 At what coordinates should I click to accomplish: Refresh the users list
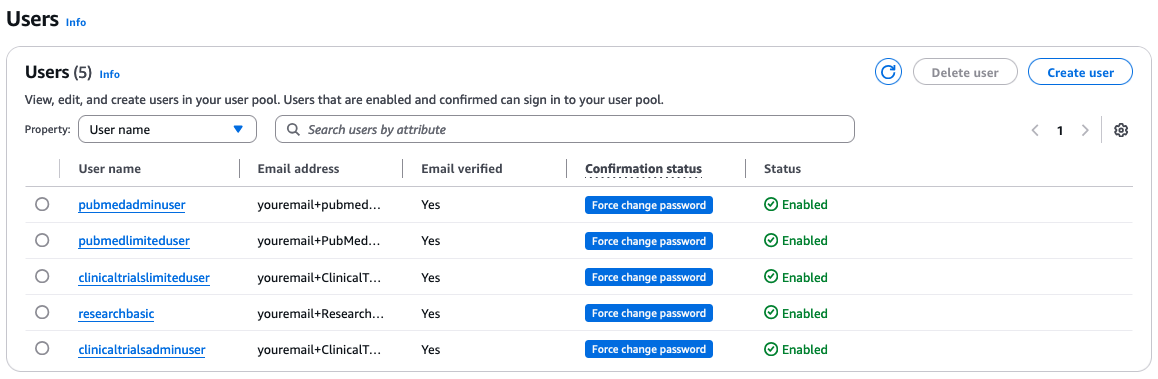click(x=889, y=72)
